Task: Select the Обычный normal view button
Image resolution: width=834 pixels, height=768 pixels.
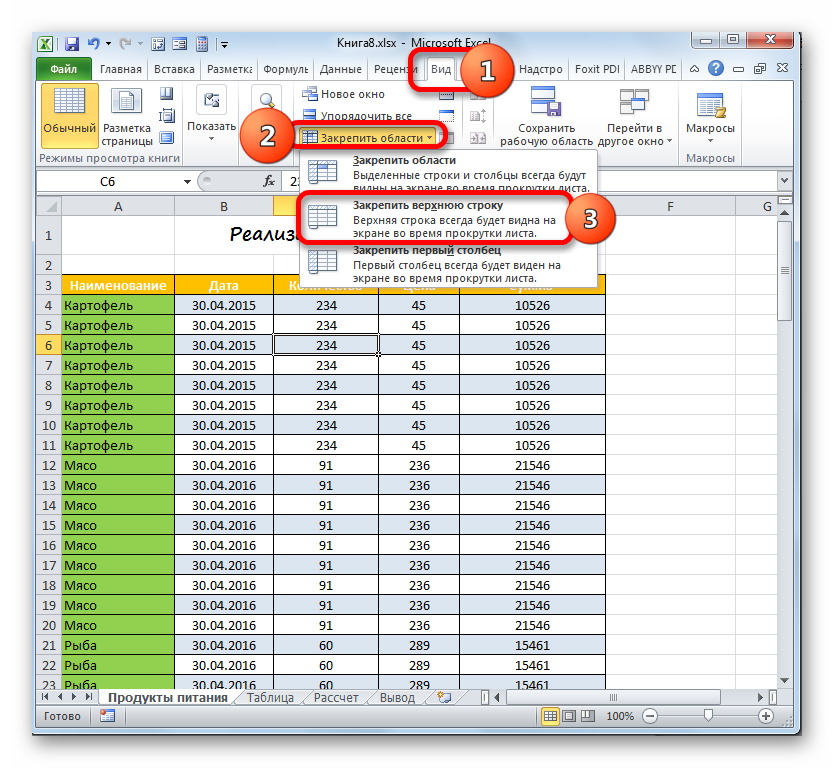Action: (x=70, y=115)
